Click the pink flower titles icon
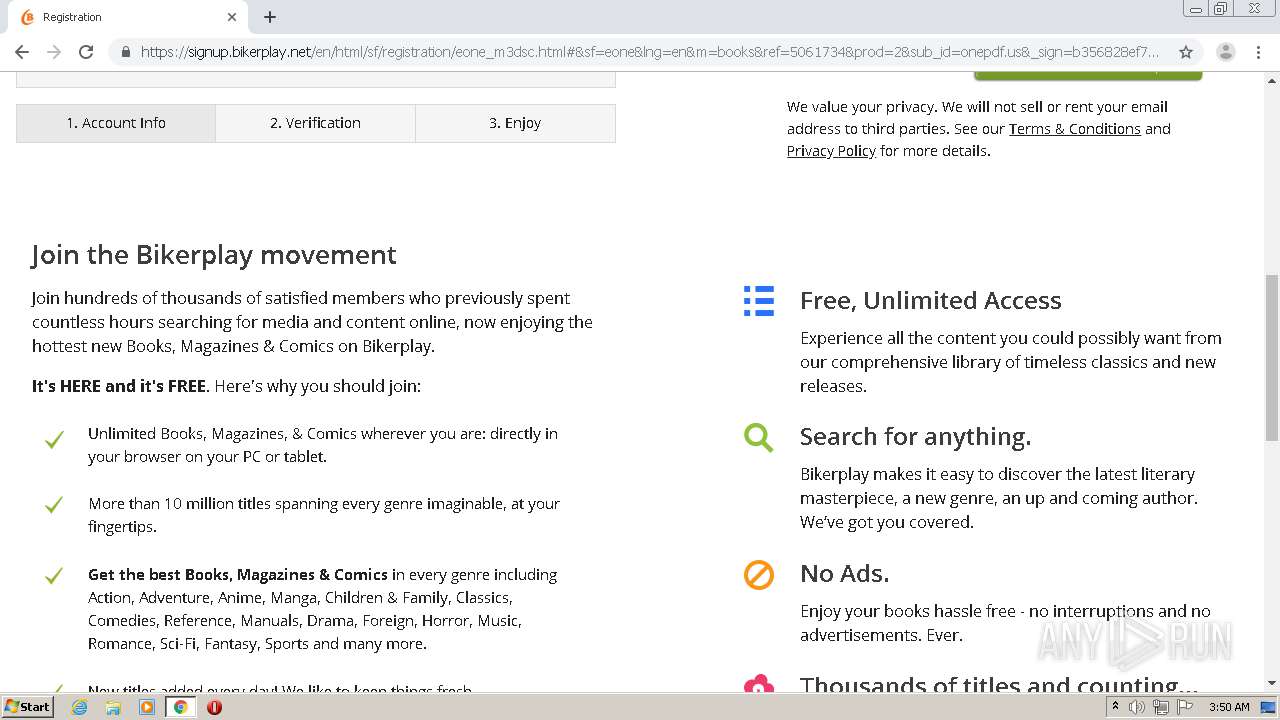Viewport: 1280px width, 720px height. pos(759,684)
